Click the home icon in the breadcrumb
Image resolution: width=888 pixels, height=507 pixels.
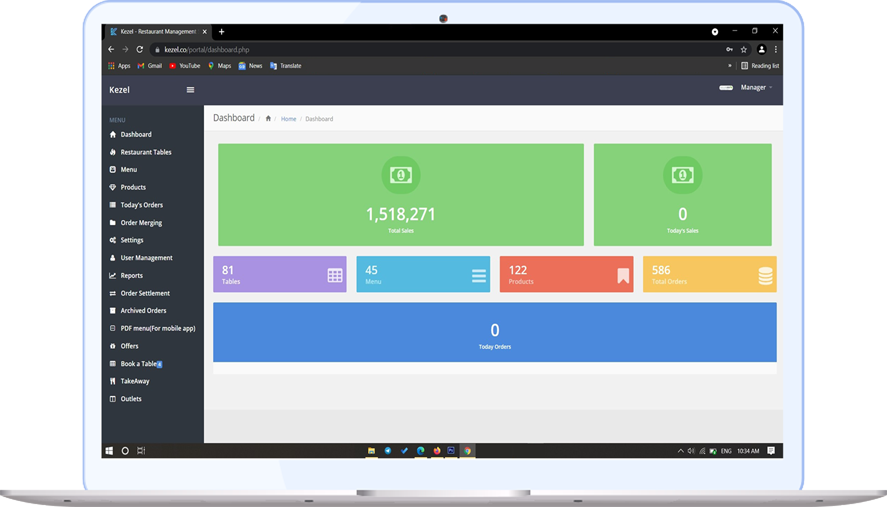pyautogui.click(x=268, y=119)
